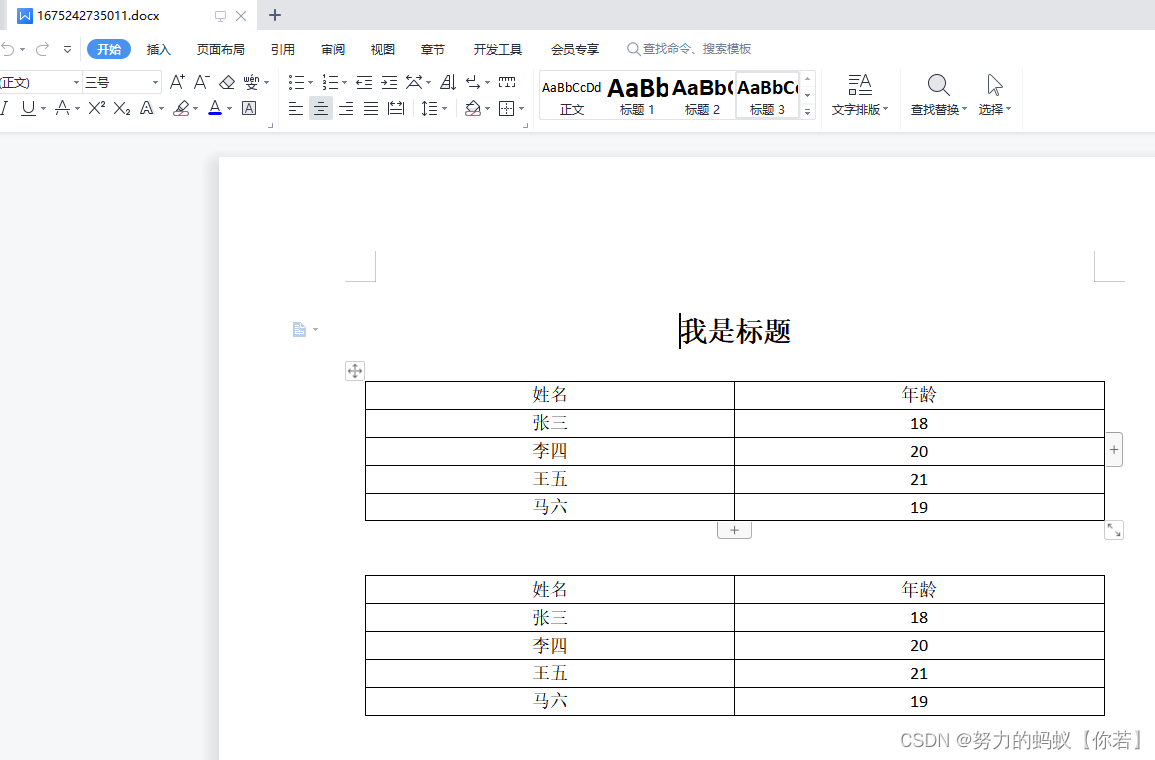The image size is (1155, 760).
Task: Click the command search field
Action: 689,49
